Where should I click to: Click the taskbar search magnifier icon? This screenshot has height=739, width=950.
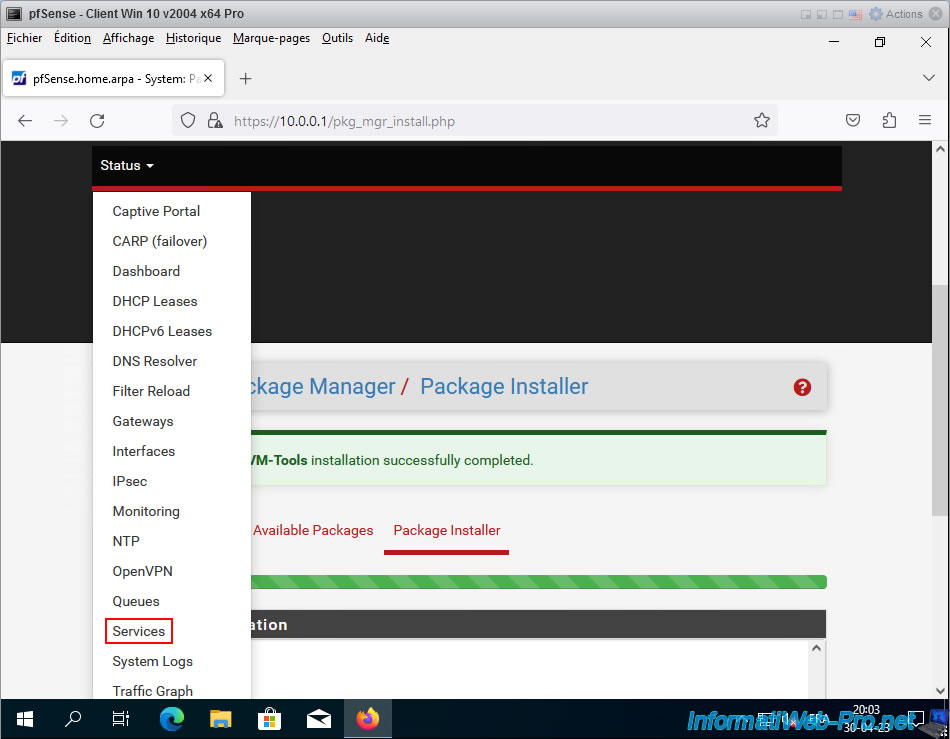coord(73,719)
